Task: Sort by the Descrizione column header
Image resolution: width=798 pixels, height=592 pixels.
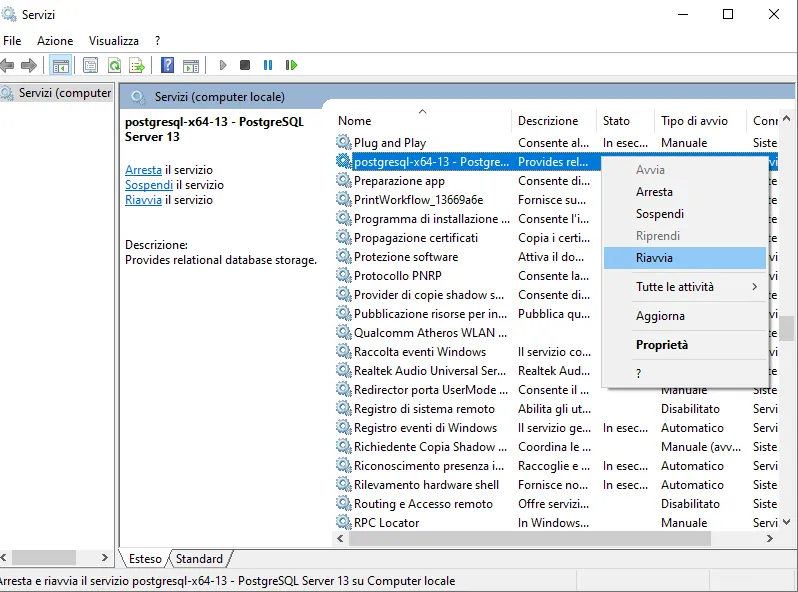Action: click(x=553, y=121)
